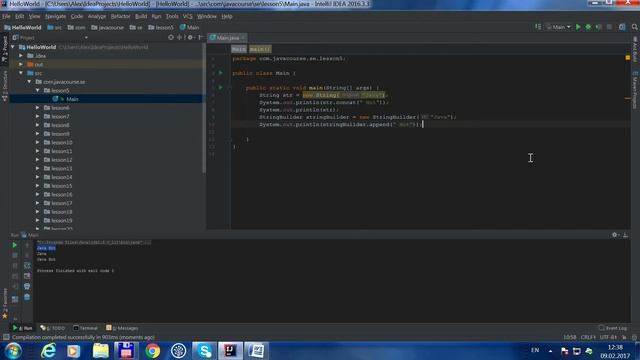Click the scroll-from-source target icon in the Project panel
This screenshot has width=640, height=360.
[171, 38]
